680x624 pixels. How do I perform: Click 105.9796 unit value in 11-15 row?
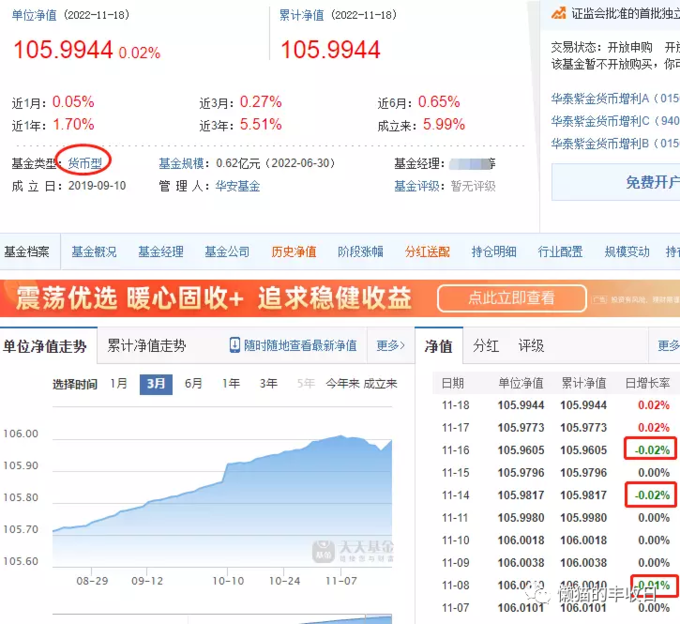(x=521, y=473)
